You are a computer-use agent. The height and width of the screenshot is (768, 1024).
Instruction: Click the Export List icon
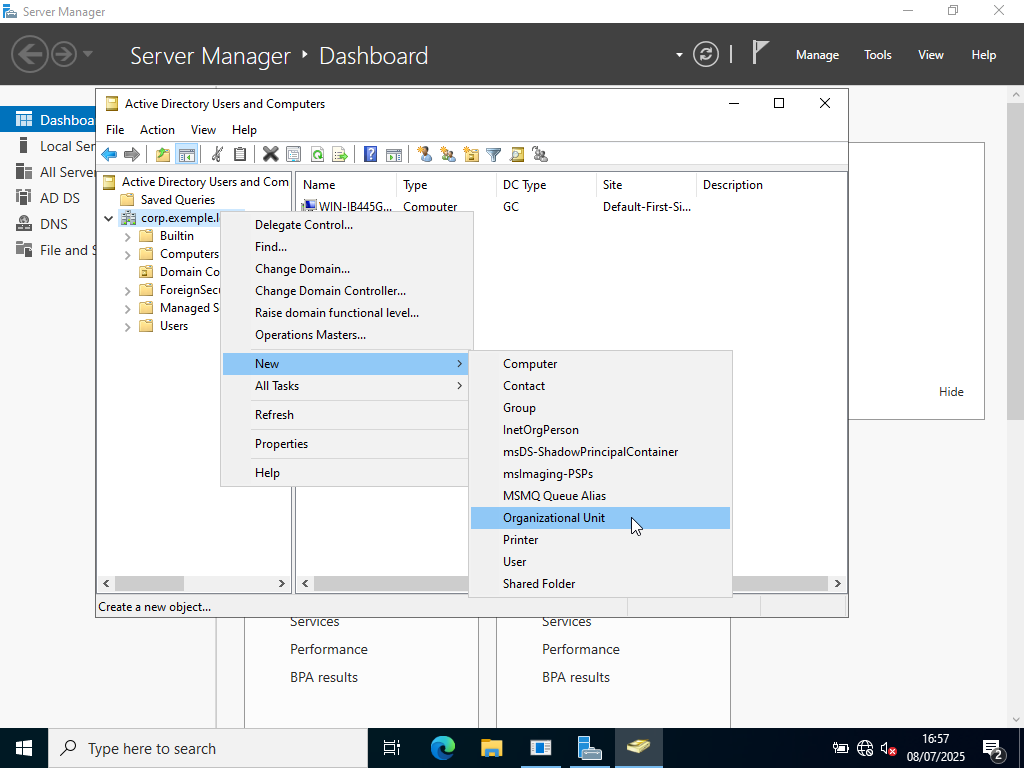[x=340, y=155]
